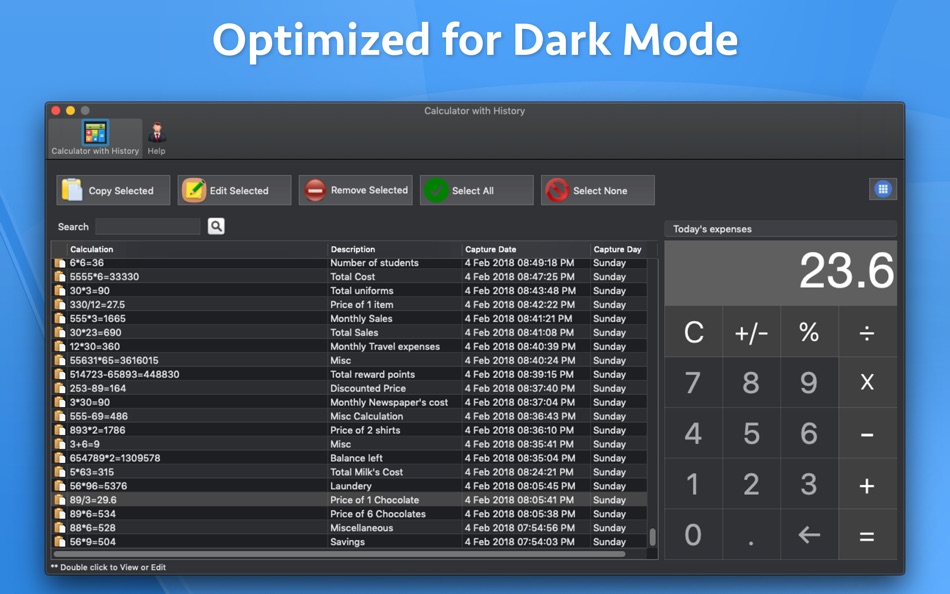Tap the 7 key
This screenshot has height=594, width=950.
(x=693, y=382)
